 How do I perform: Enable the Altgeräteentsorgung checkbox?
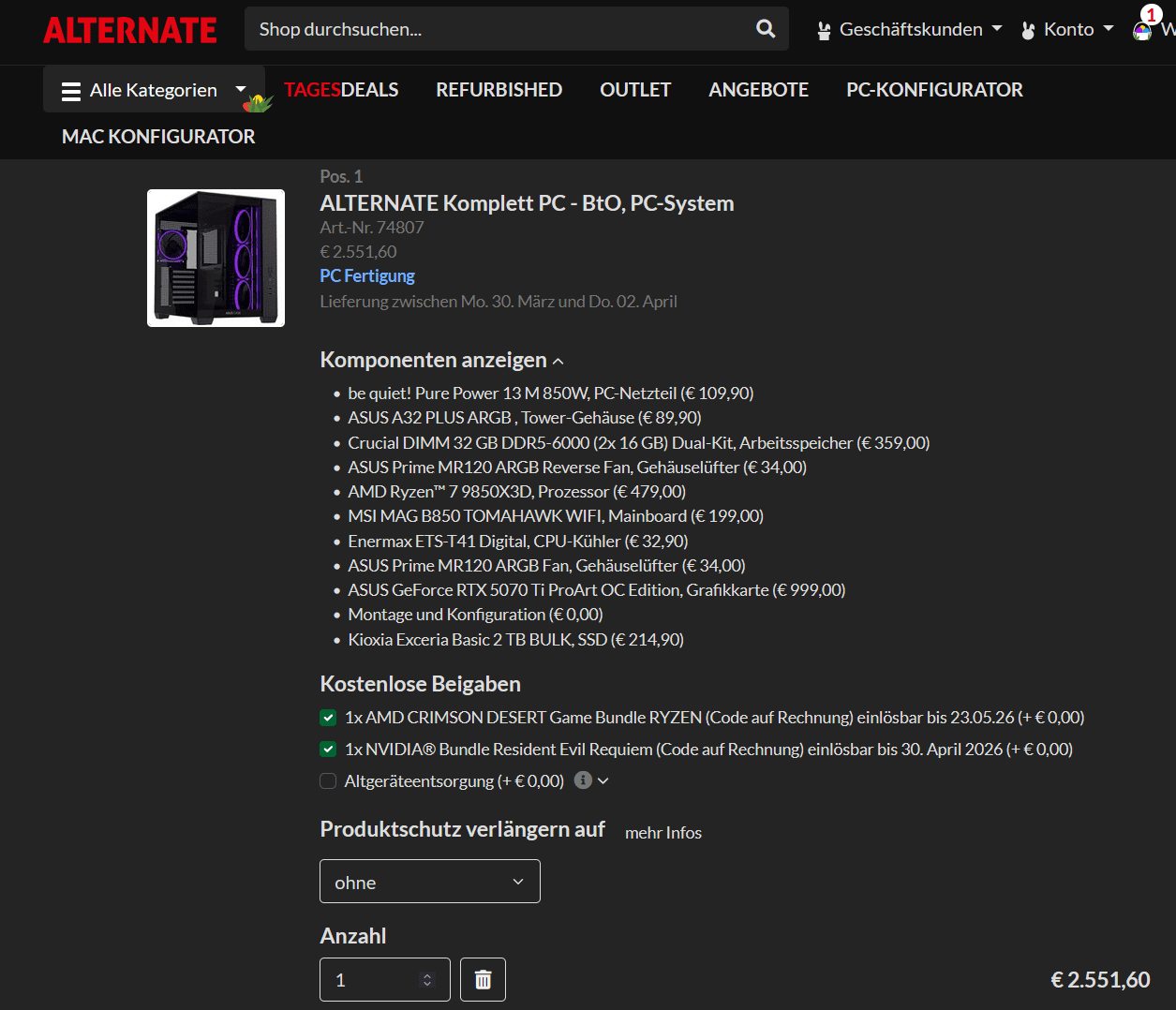pos(328,781)
